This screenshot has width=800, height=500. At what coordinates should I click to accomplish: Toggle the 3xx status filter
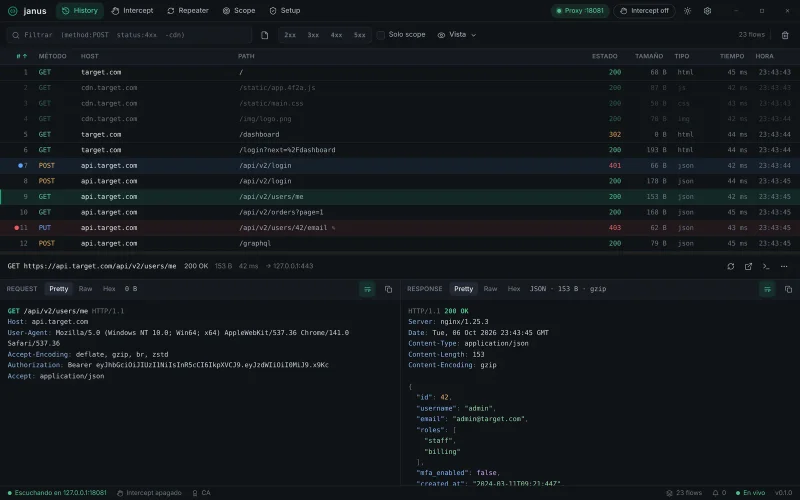(x=313, y=35)
